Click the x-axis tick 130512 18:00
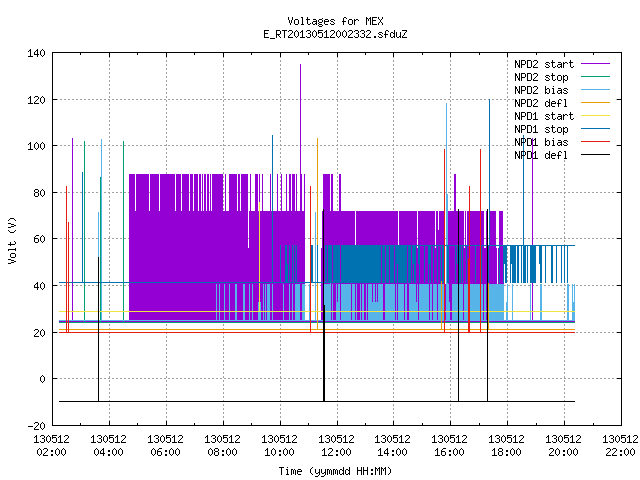The image size is (640, 480). (x=507, y=446)
